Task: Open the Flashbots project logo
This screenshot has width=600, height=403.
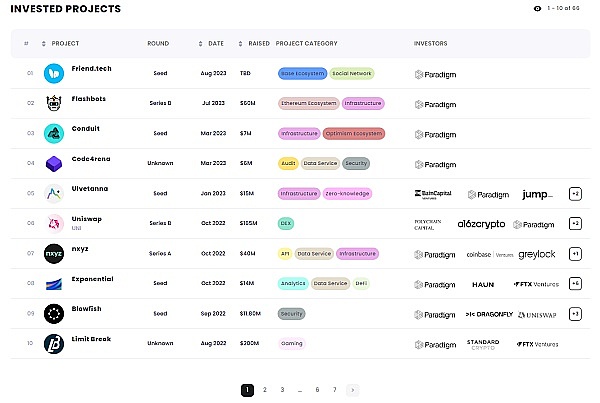Action: (x=54, y=103)
